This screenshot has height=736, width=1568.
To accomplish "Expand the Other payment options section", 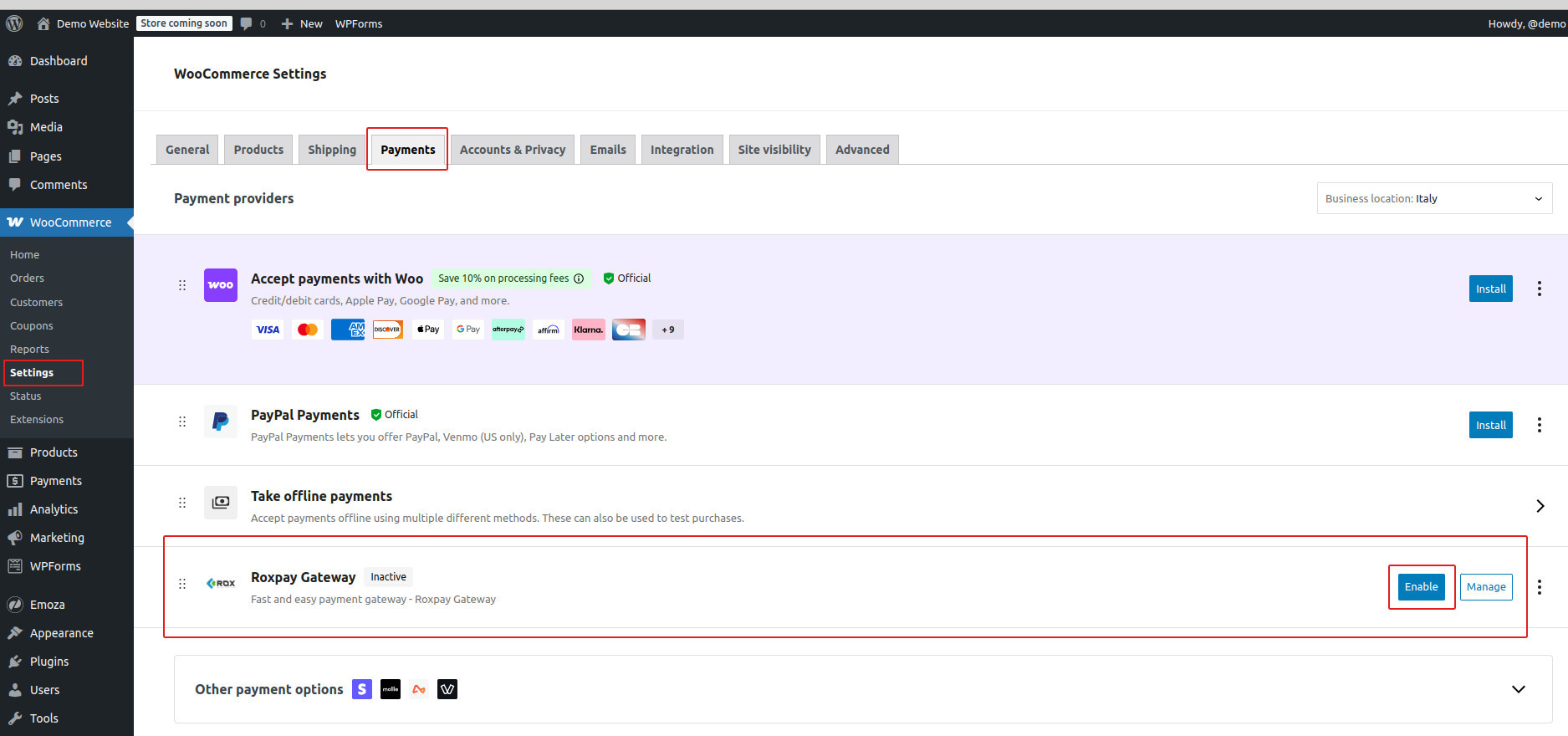I will tap(1519, 689).
